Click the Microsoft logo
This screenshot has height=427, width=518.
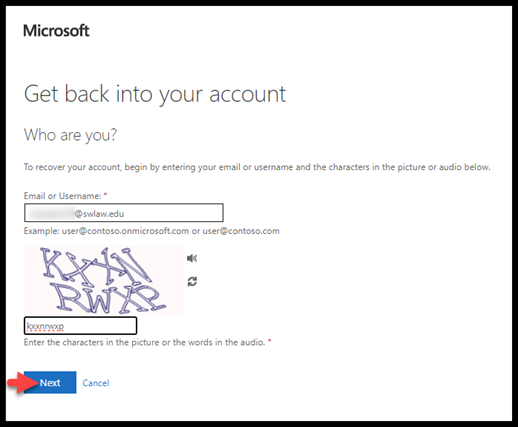point(56,31)
